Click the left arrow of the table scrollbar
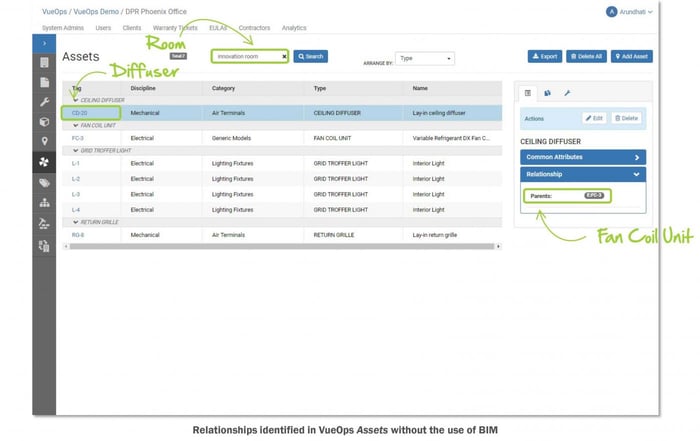The height and width of the screenshot is (441, 700). 66,246
